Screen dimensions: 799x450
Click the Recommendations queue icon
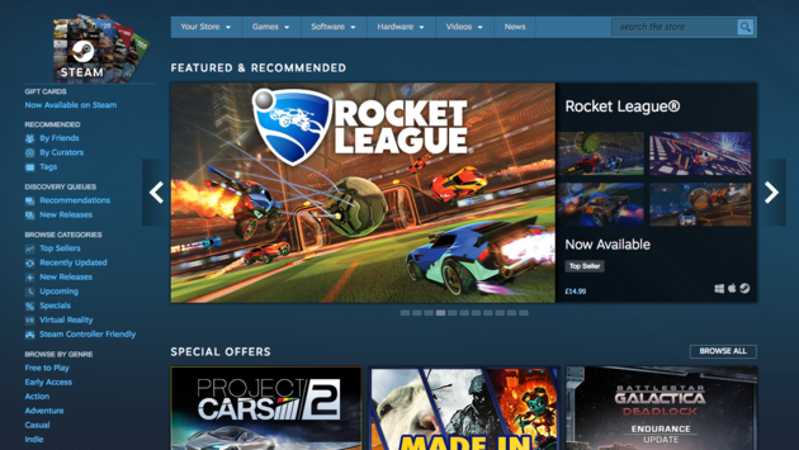pyautogui.click(x=30, y=200)
